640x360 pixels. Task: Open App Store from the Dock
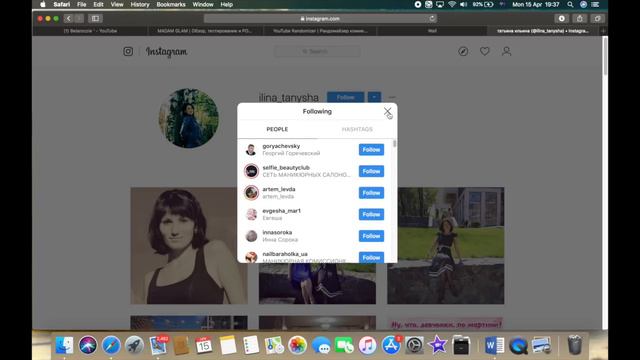click(391, 345)
